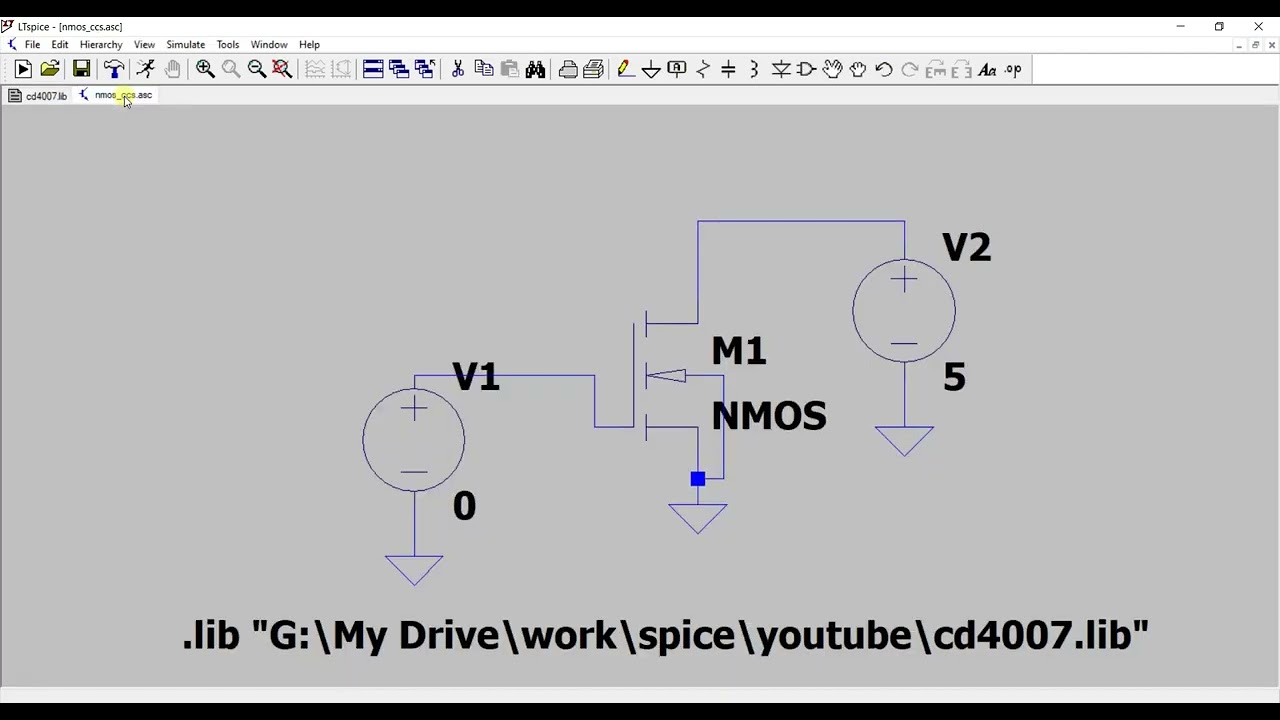The image size is (1280, 720).
Task: Zoom out with the minus magnifier
Action: 257,69
